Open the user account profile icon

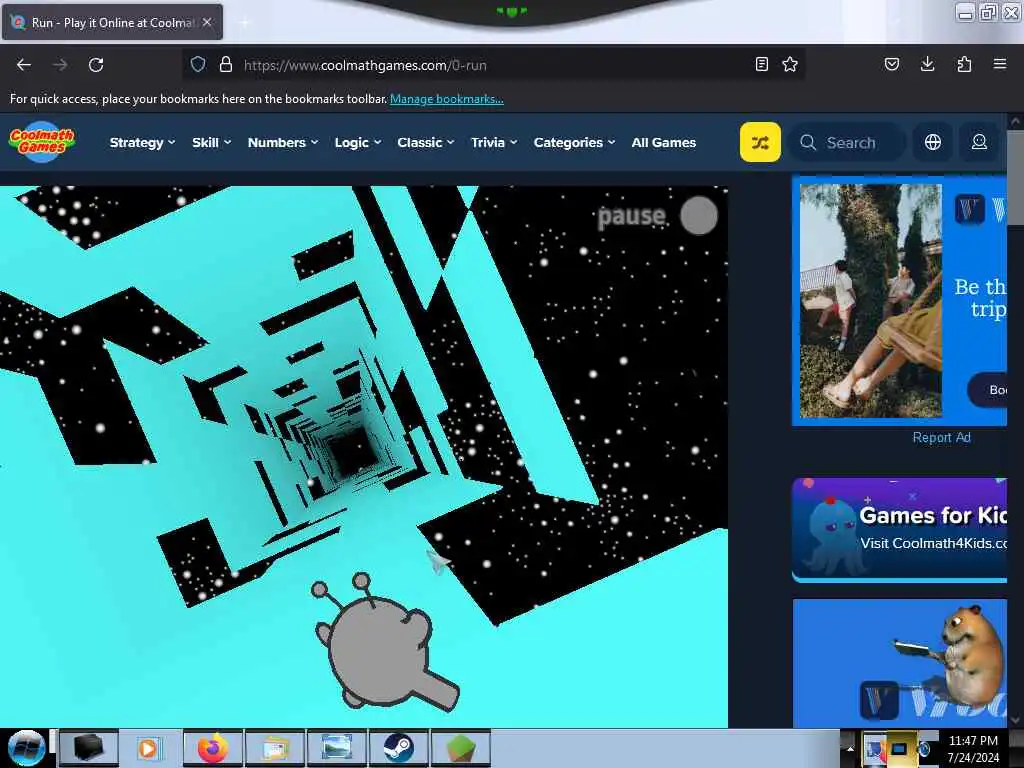click(979, 142)
